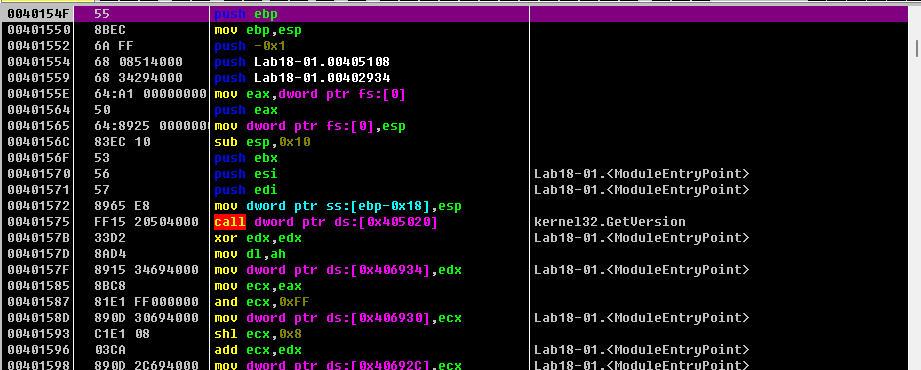Viewport: 921px width, 370px height.
Task: Select address 00401596
Action: point(39,350)
